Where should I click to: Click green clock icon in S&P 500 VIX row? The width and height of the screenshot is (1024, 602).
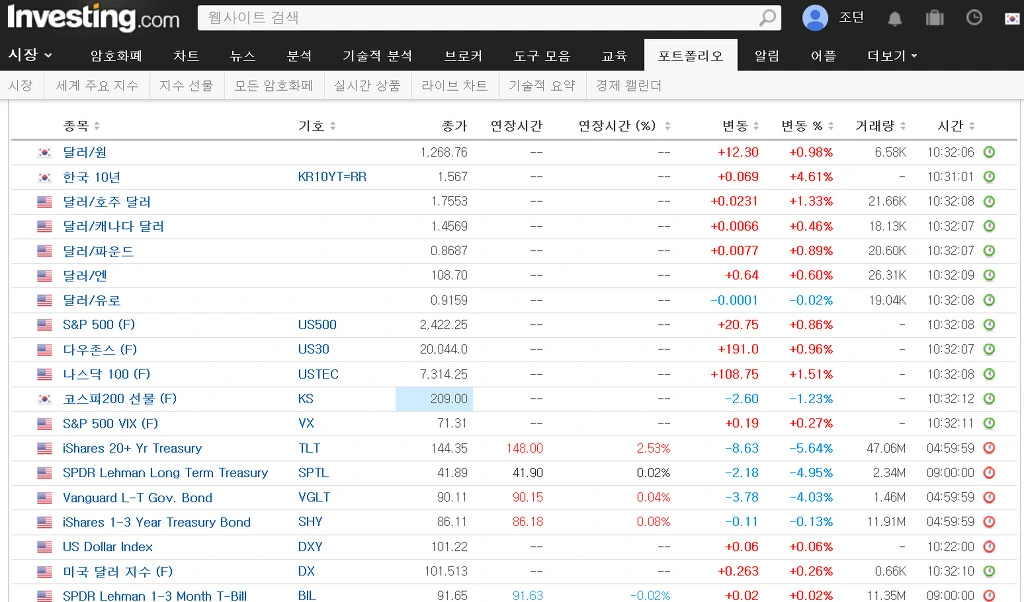point(989,423)
